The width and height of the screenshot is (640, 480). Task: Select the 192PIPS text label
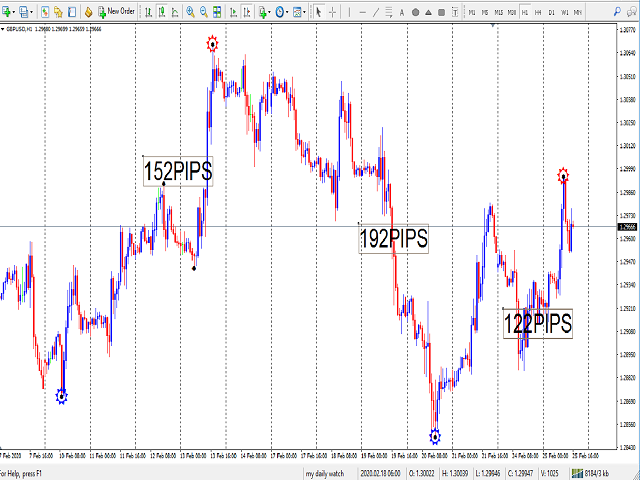coord(393,238)
